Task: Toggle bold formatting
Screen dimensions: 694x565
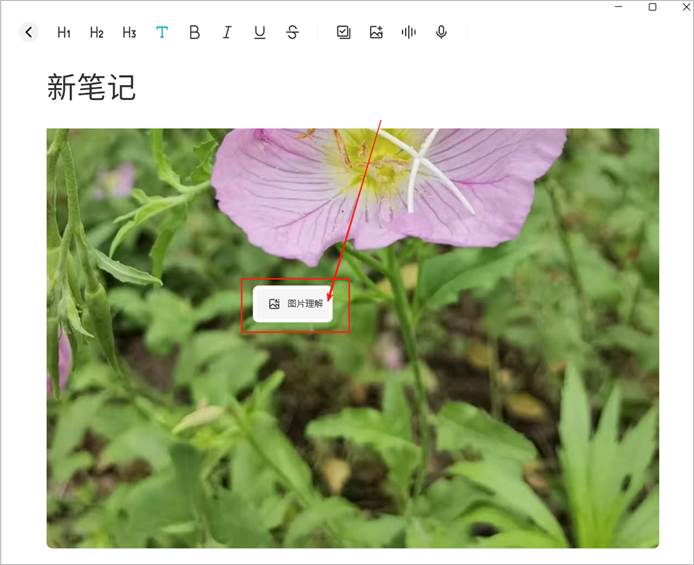Action: click(194, 32)
